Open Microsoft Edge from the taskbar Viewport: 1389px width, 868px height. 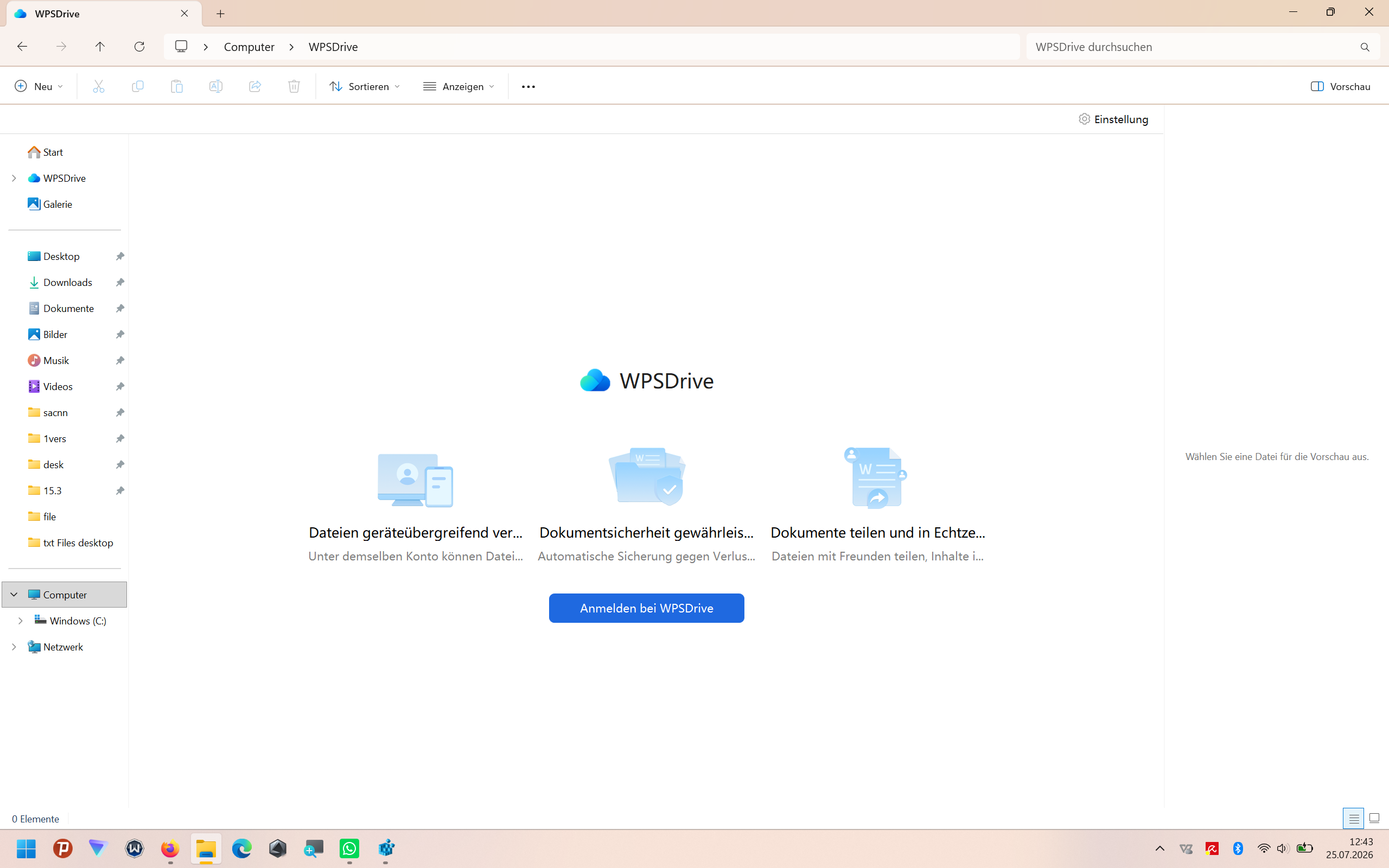pyautogui.click(x=241, y=848)
